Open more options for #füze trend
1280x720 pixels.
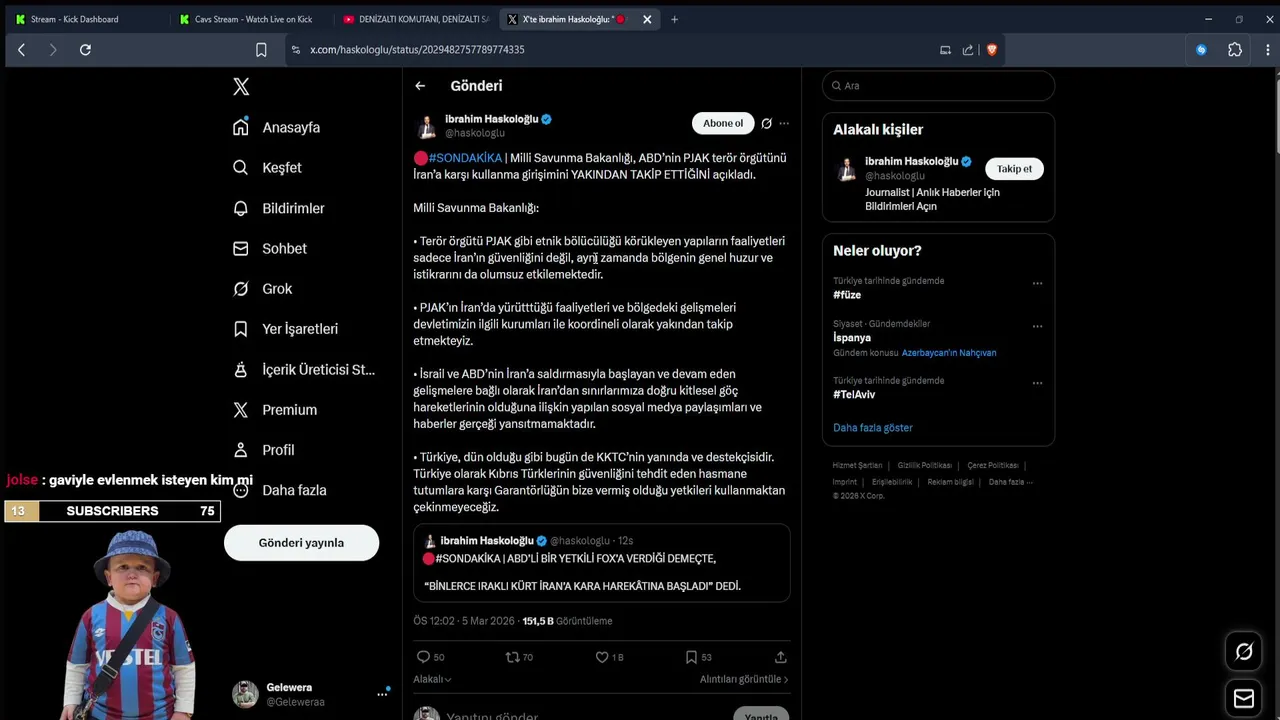(1037, 283)
